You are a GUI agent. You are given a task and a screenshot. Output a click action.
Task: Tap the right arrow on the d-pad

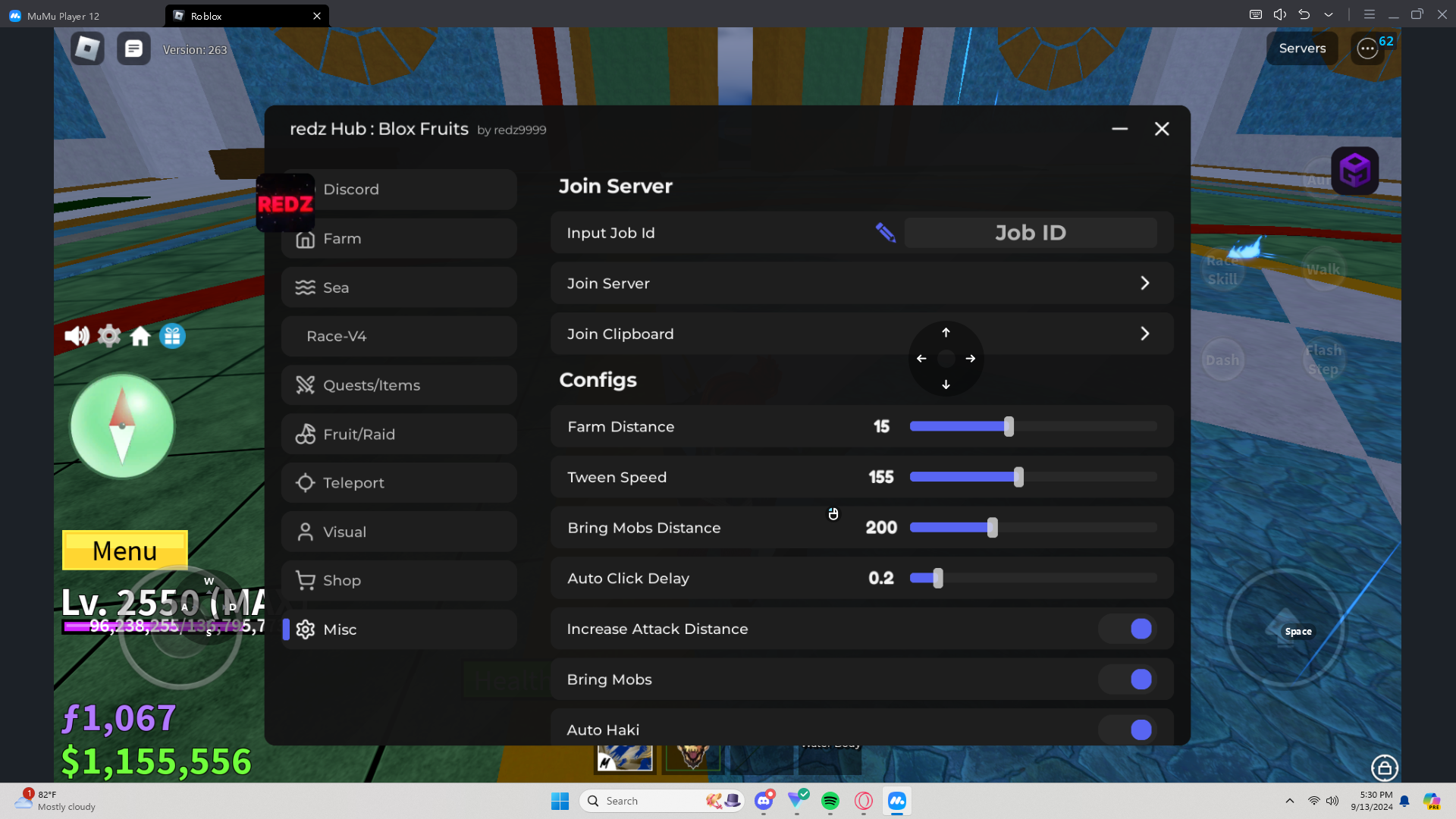click(971, 359)
